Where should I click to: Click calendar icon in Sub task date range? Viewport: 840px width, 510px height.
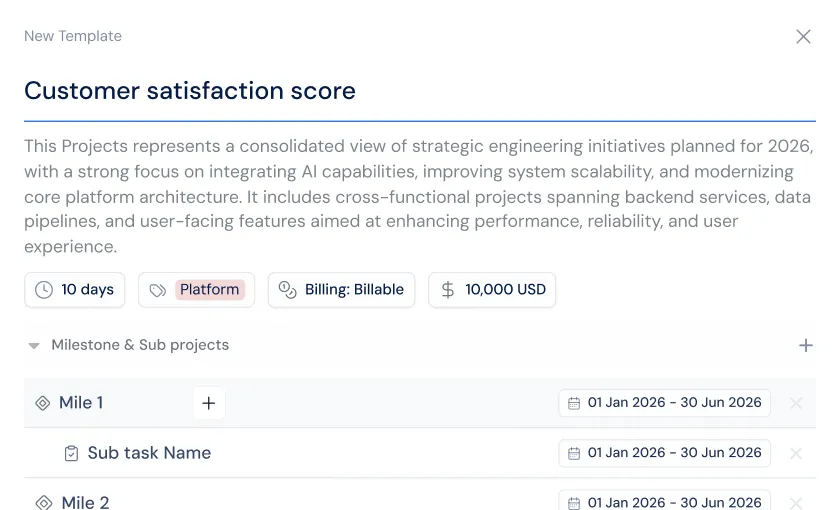(574, 453)
